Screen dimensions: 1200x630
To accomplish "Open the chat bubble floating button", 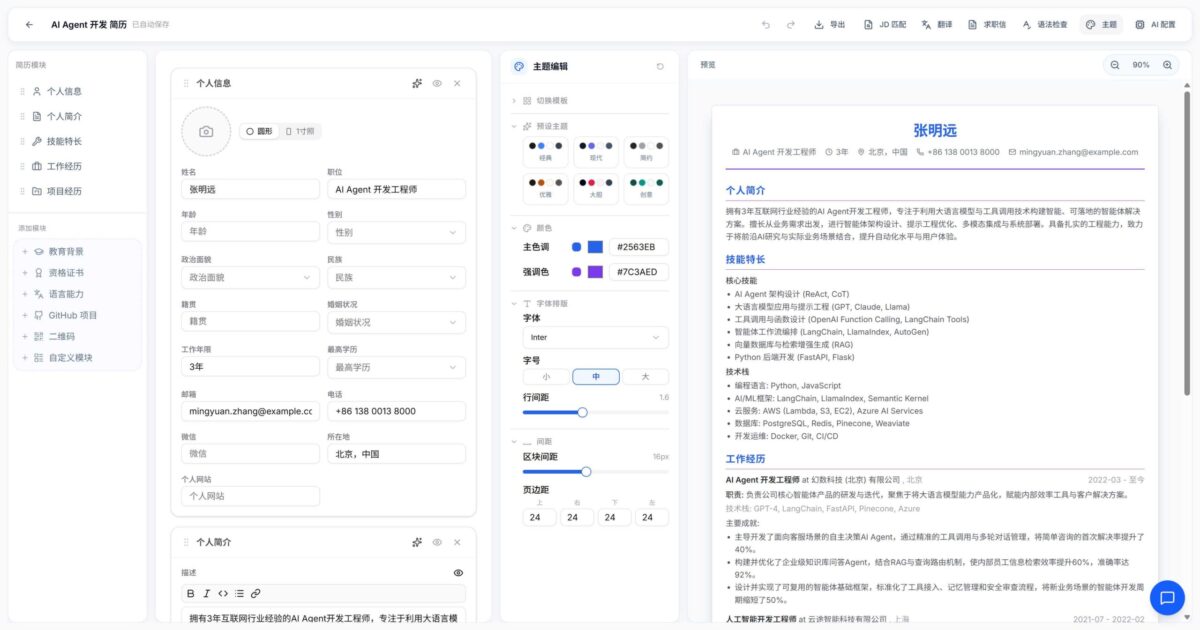I will pos(1166,597).
